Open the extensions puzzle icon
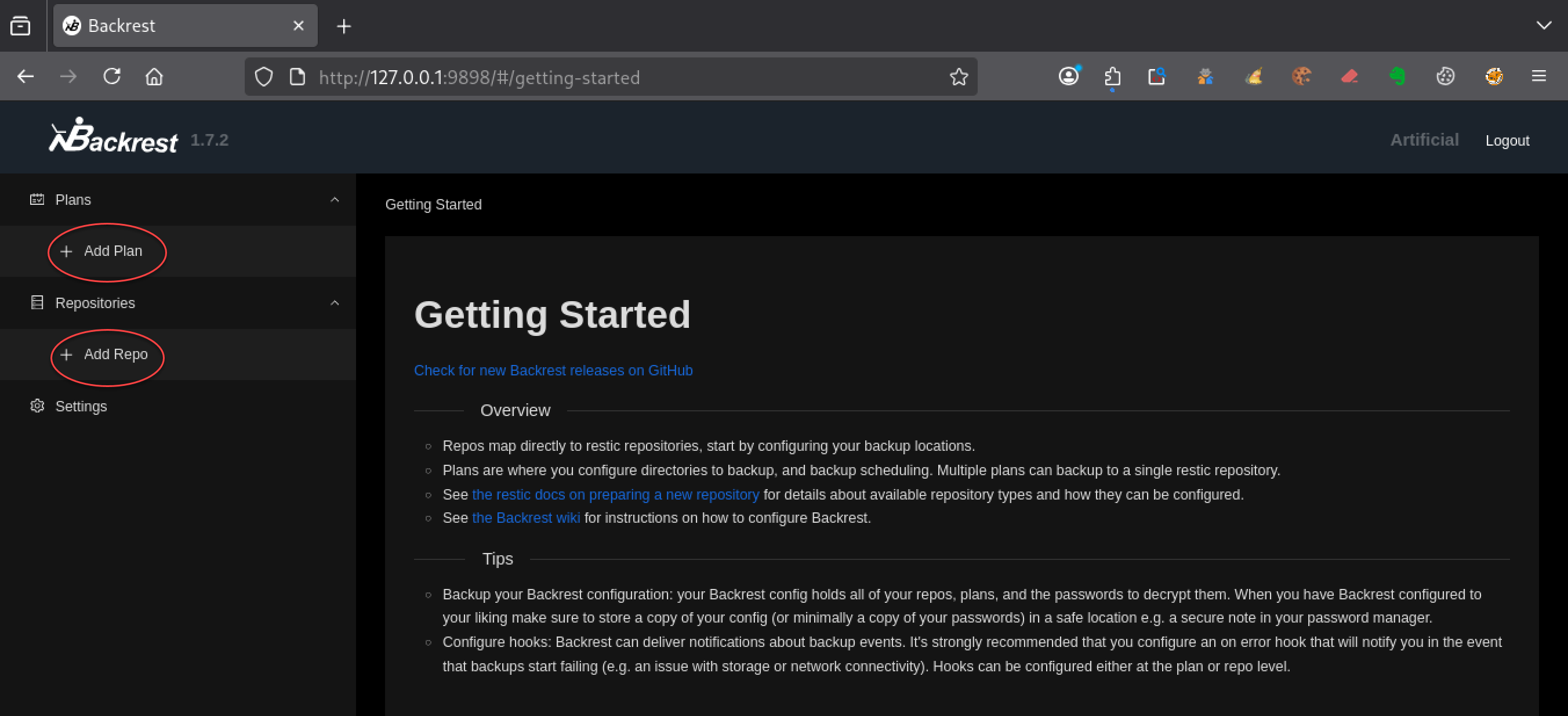Screen dimensions: 1568x716 [x=1112, y=77]
